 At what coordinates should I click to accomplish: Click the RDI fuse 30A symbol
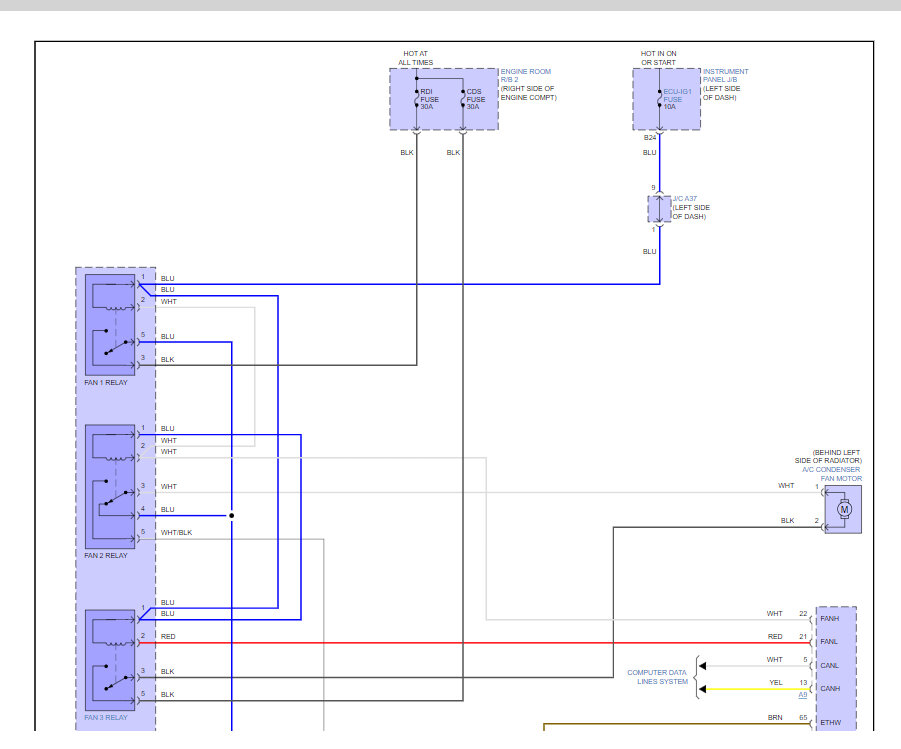pyautogui.click(x=417, y=100)
